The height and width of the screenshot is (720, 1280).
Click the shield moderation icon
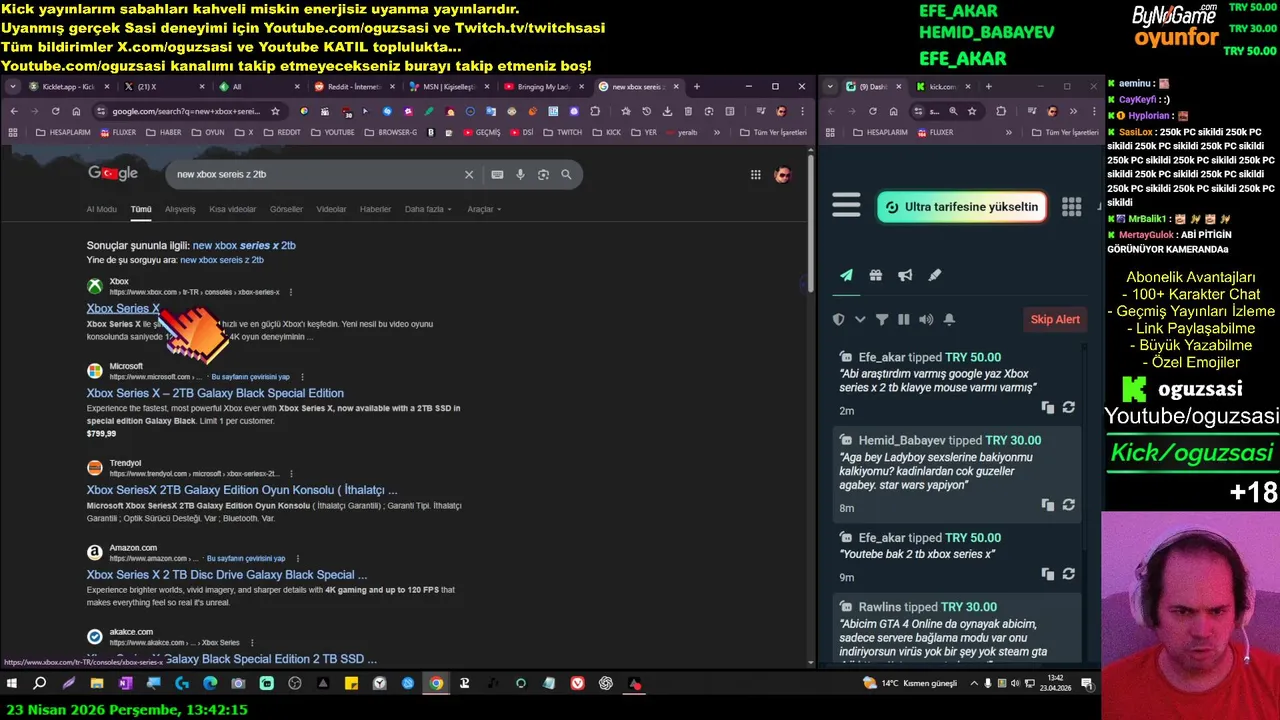pos(839,319)
